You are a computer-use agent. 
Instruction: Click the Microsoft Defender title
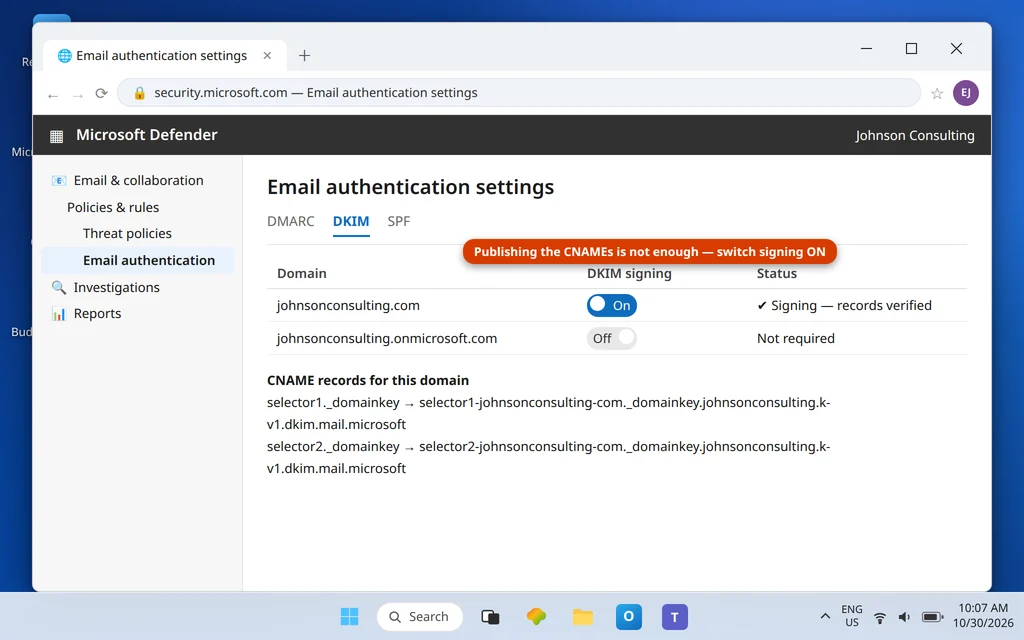(146, 135)
